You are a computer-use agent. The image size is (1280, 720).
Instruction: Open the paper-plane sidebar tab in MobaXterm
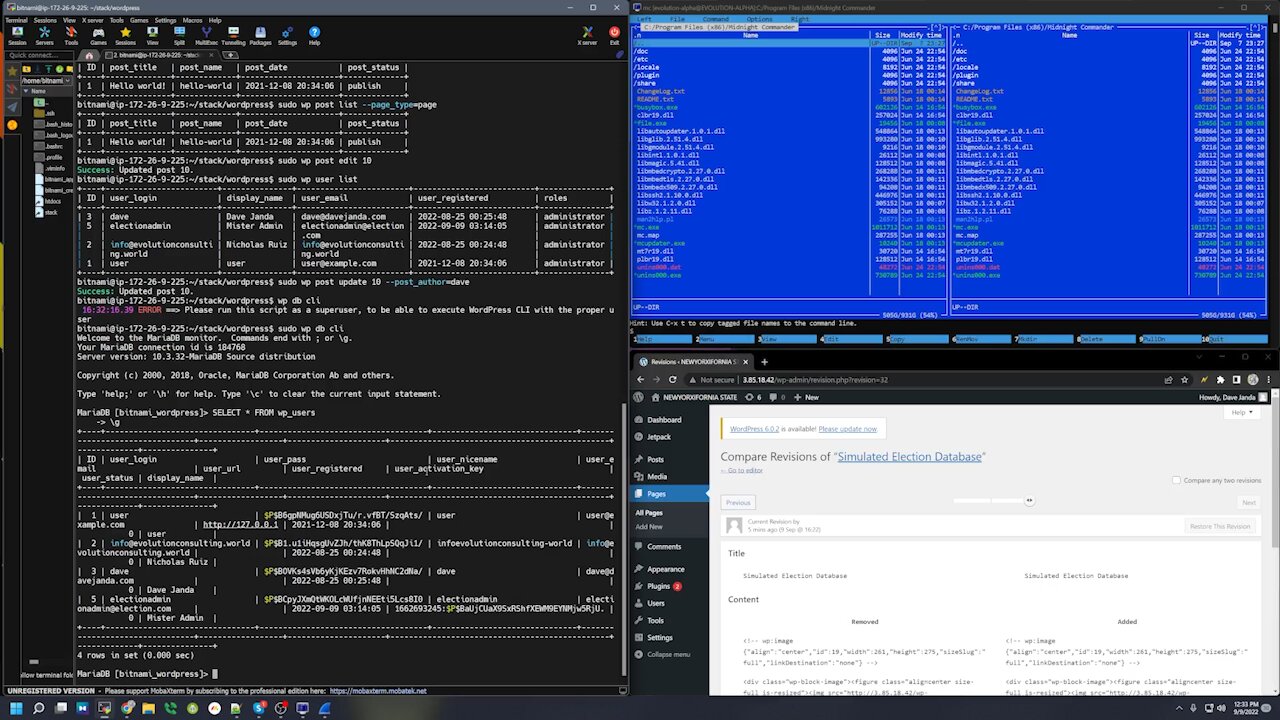tap(12, 107)
